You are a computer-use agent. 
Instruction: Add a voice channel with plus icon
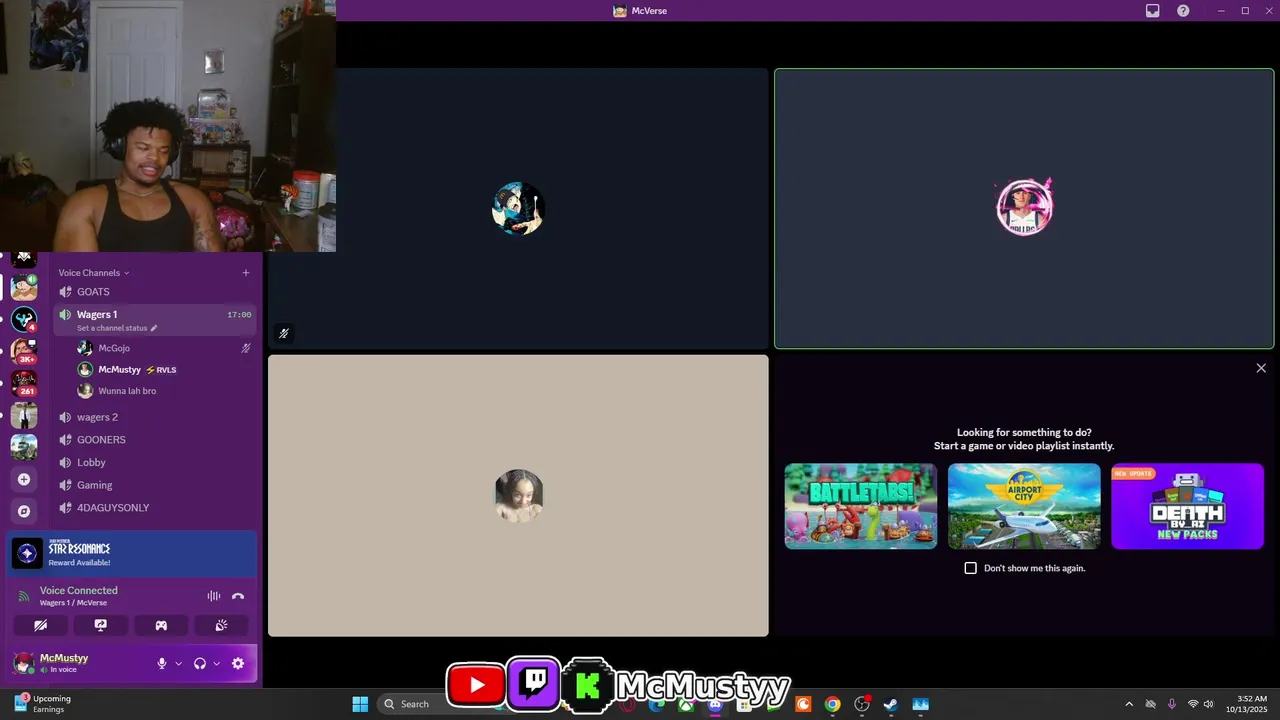(x=246, y=272)
